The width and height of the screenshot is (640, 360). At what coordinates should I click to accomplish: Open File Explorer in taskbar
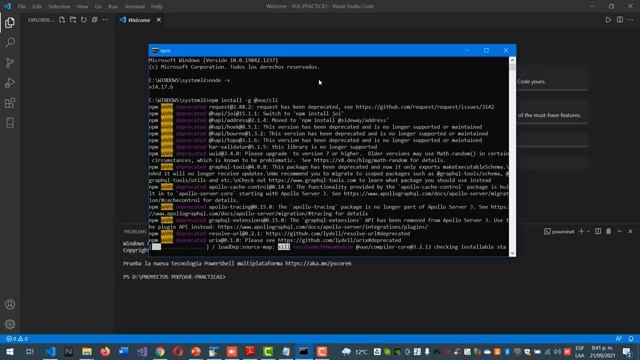coord(87,351)
